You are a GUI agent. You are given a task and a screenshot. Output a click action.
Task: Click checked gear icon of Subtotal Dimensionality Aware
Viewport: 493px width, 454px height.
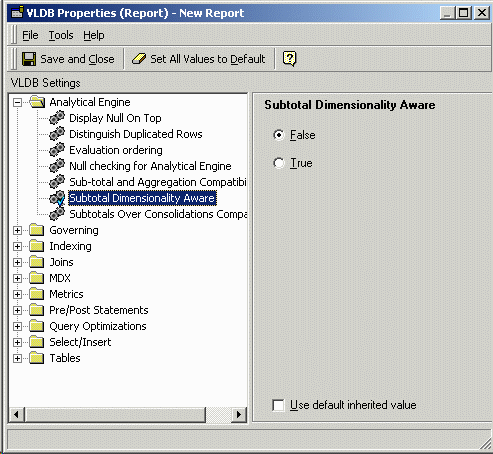tap(57, 198)
